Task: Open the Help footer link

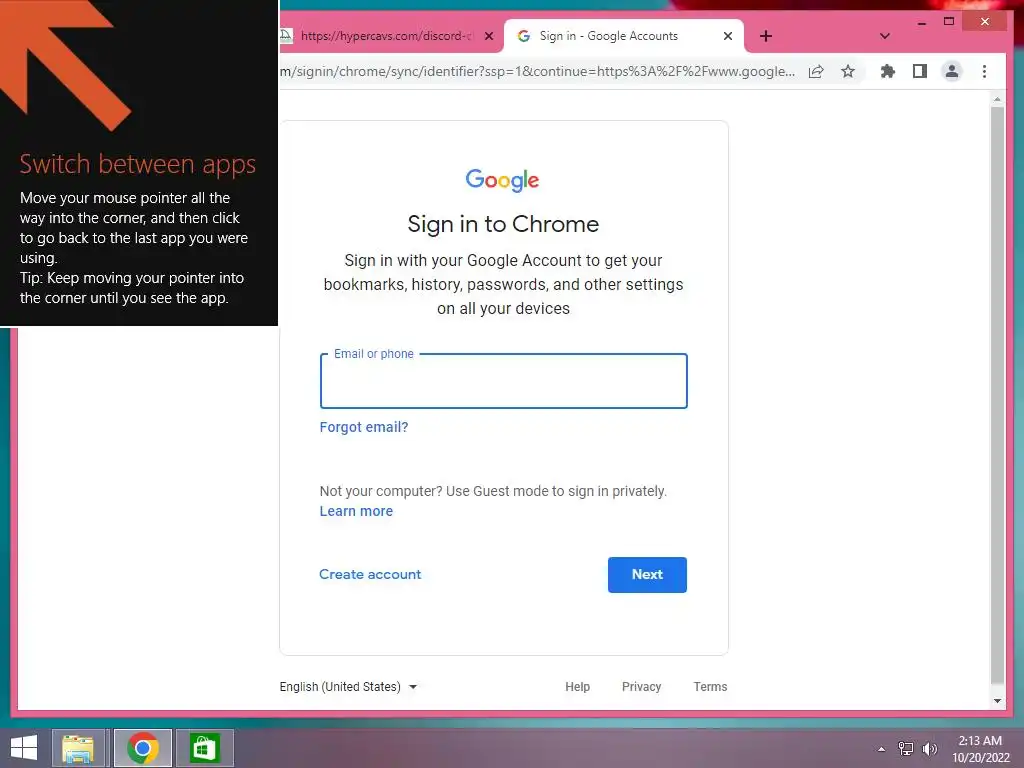Action: pyautogui.click(x=577, y=687)
